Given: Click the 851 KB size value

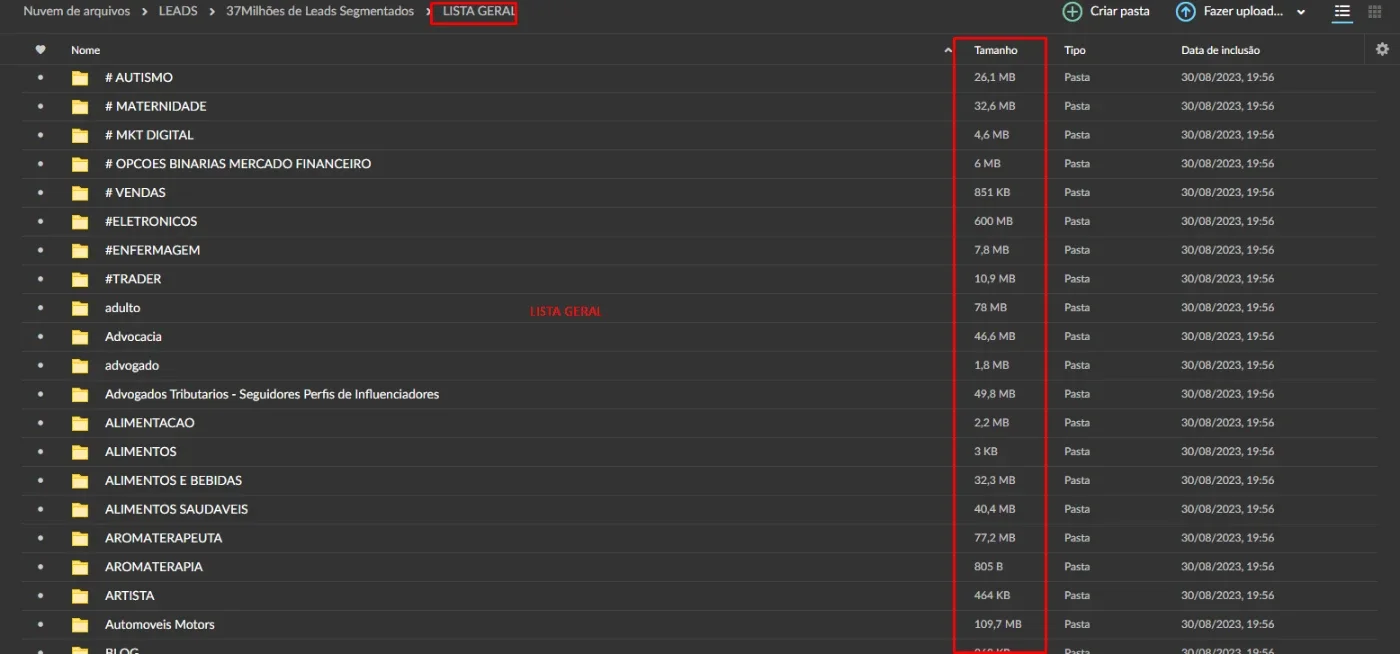Looking at the screenshot, I should point(992,192).
